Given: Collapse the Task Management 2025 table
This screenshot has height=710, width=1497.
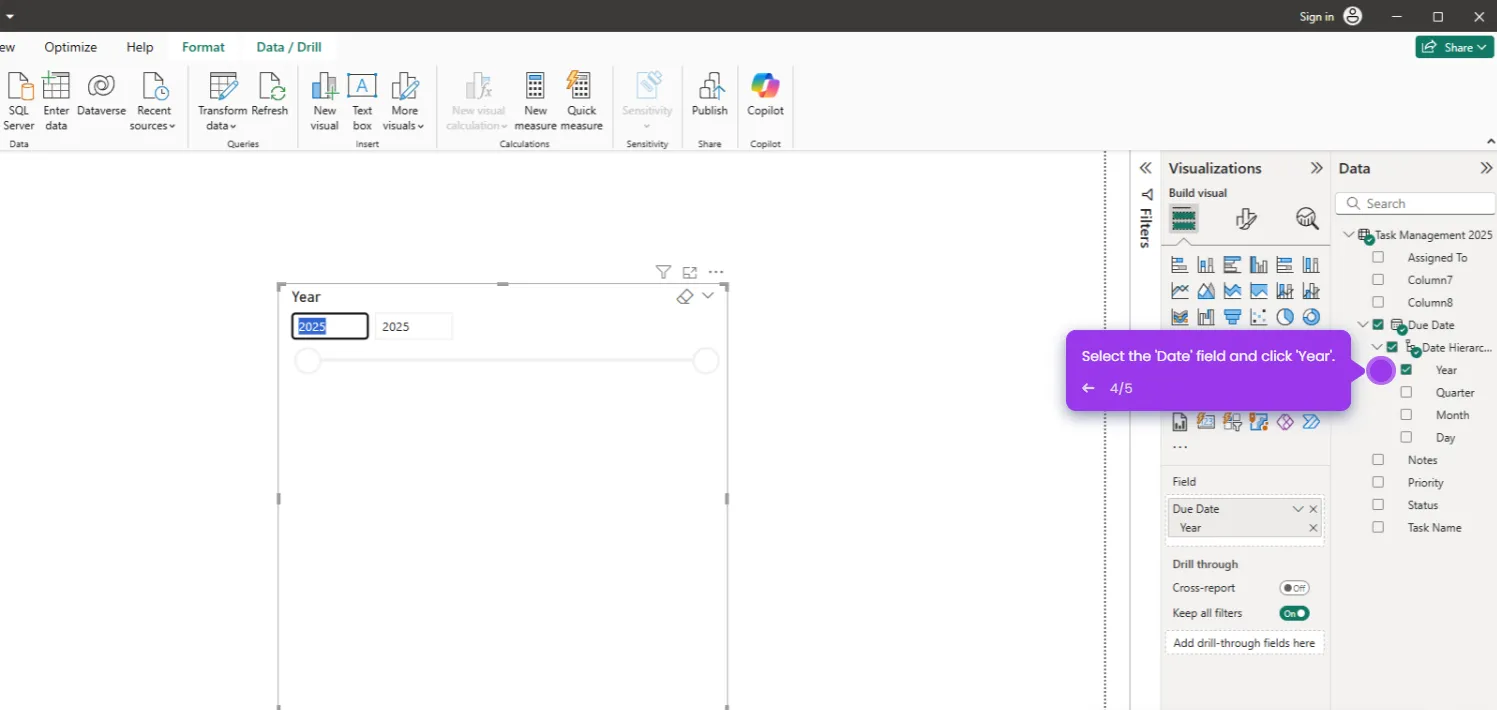Looking at the screenshot, I should pos(1349,235).
